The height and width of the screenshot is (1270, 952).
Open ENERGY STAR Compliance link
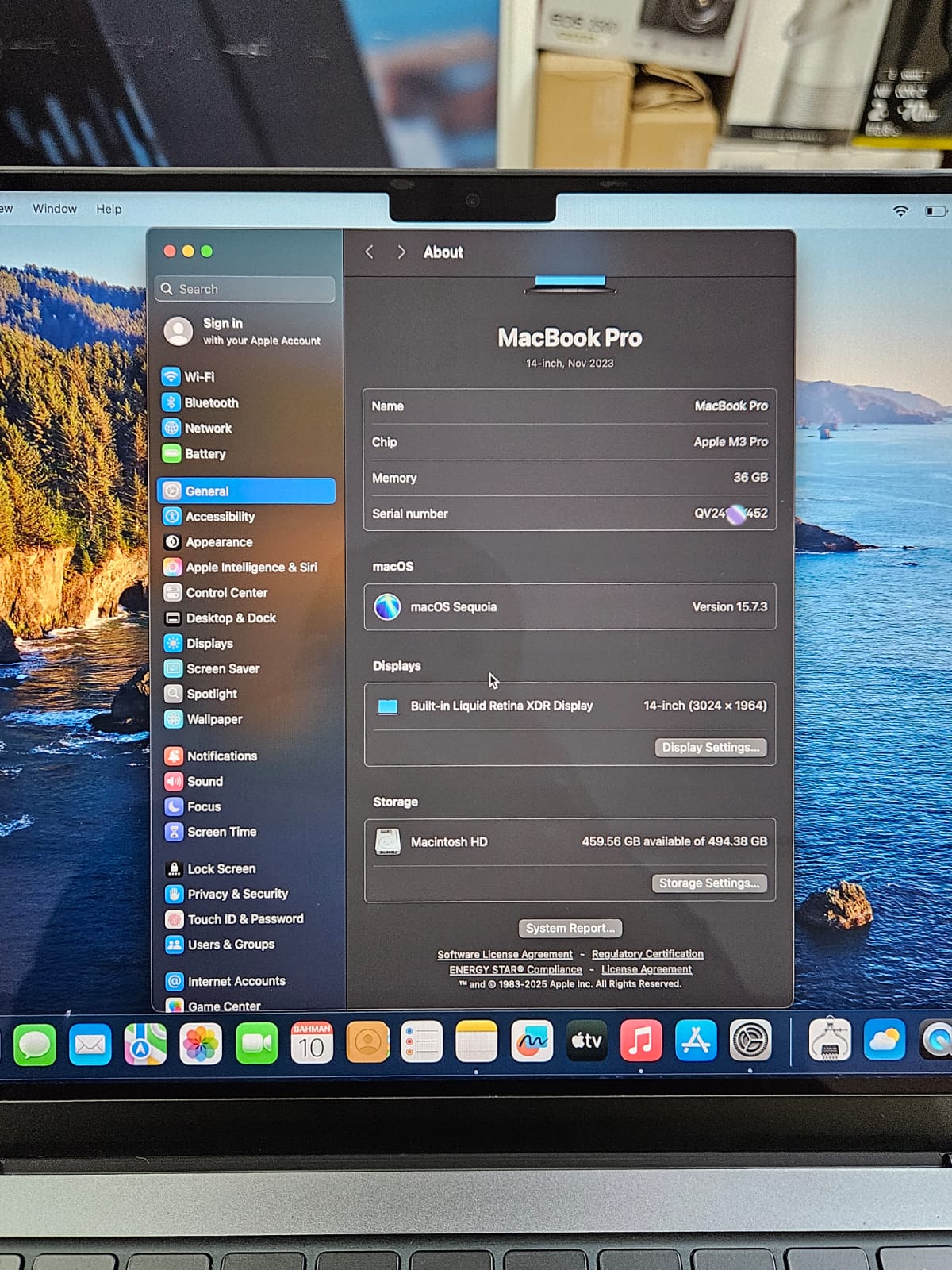516,970
